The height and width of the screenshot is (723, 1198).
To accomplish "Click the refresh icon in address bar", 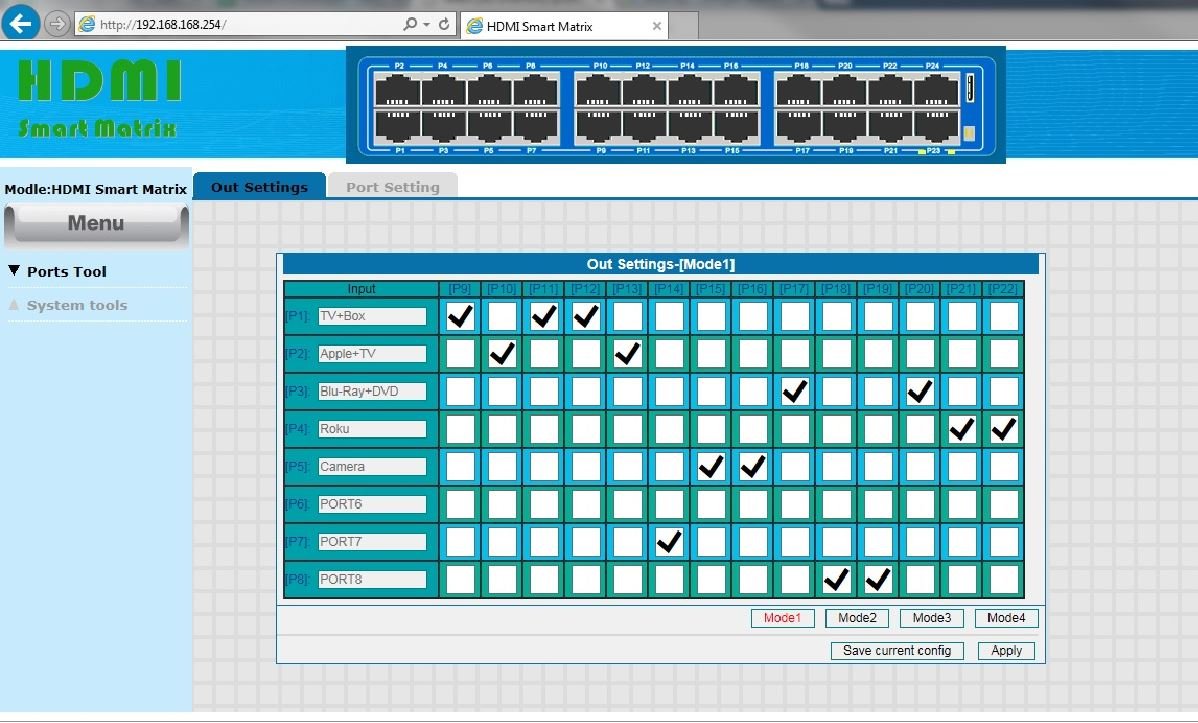I will 444,24.
